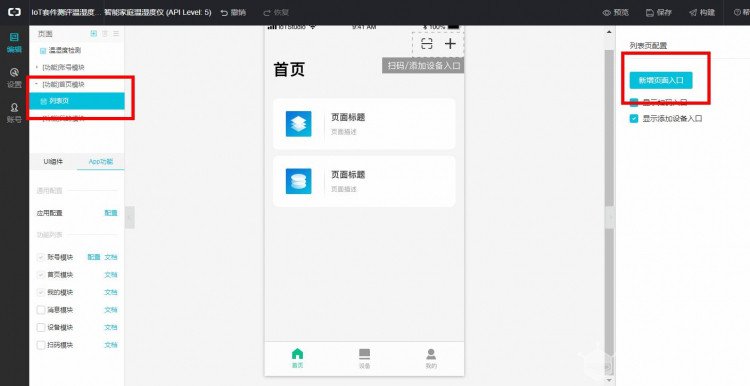Click the 配置 link beside 应用配置
The height and width of the screenshot is (386, 750).
point(111,213)
